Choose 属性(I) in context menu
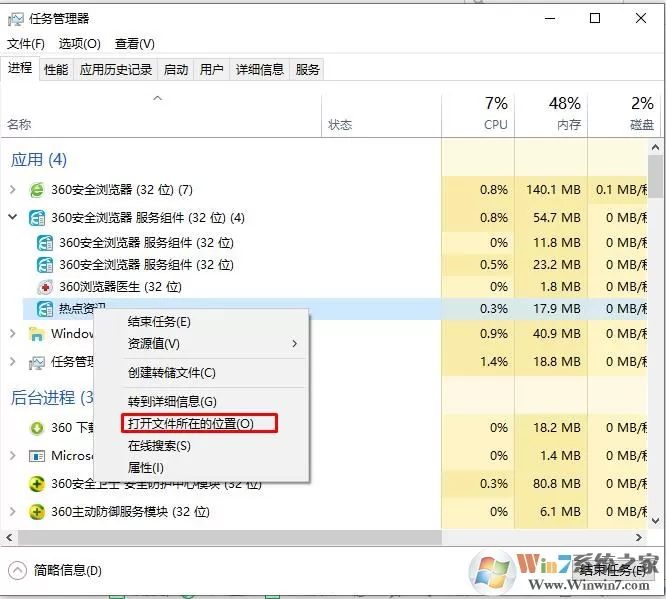This screenshot has height=599, width=666. click(146, 468)
